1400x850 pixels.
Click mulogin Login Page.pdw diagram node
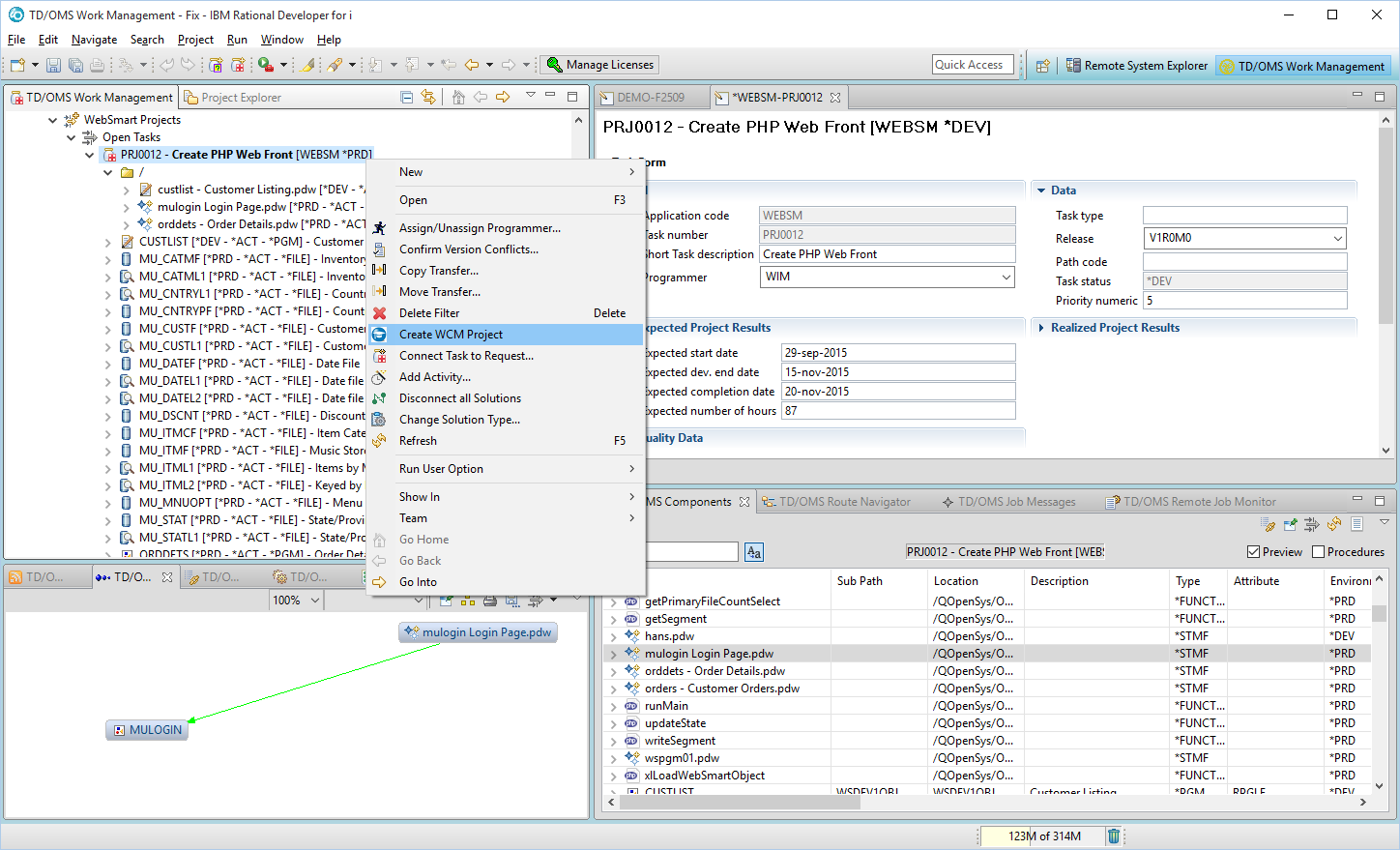point(479,632)
